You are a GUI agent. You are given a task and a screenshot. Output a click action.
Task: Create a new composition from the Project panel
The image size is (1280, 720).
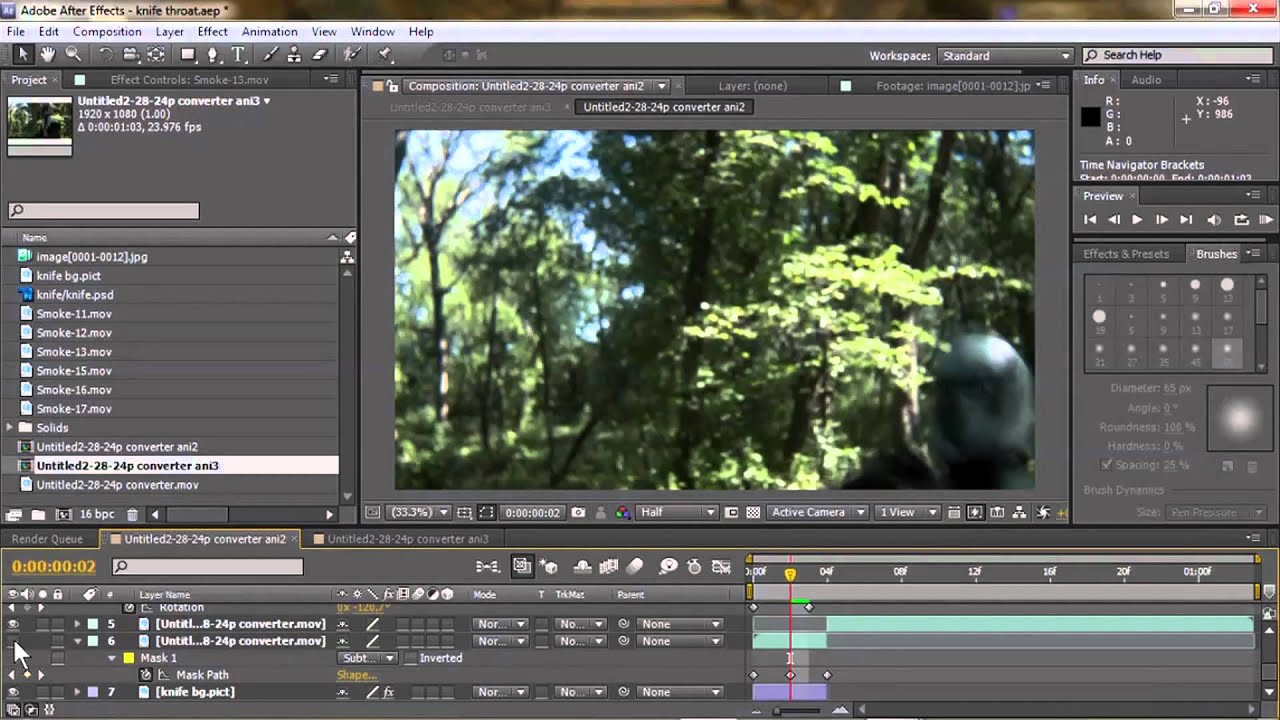tap(64, 514)
